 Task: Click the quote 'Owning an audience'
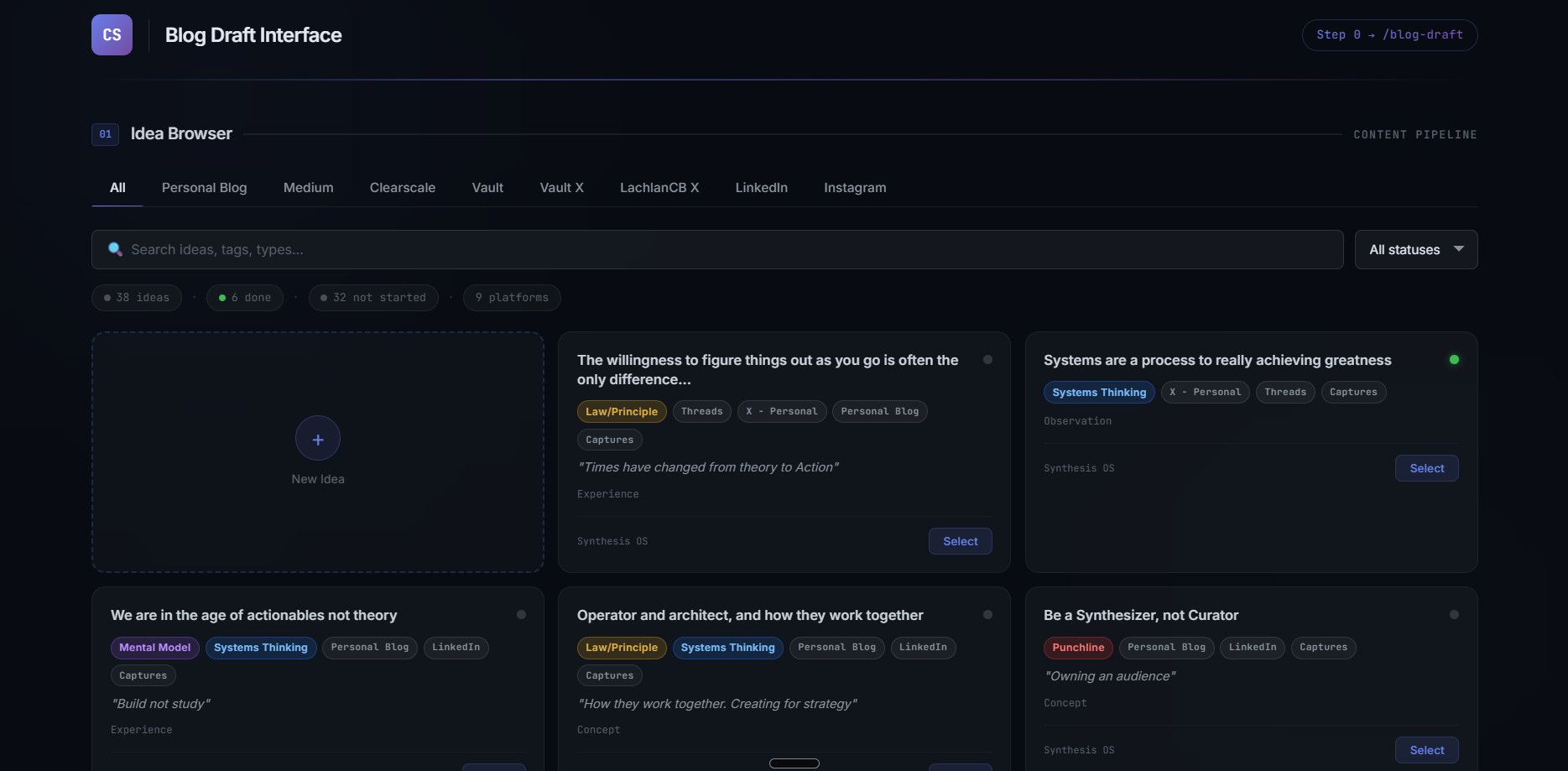coord(1109,676)
